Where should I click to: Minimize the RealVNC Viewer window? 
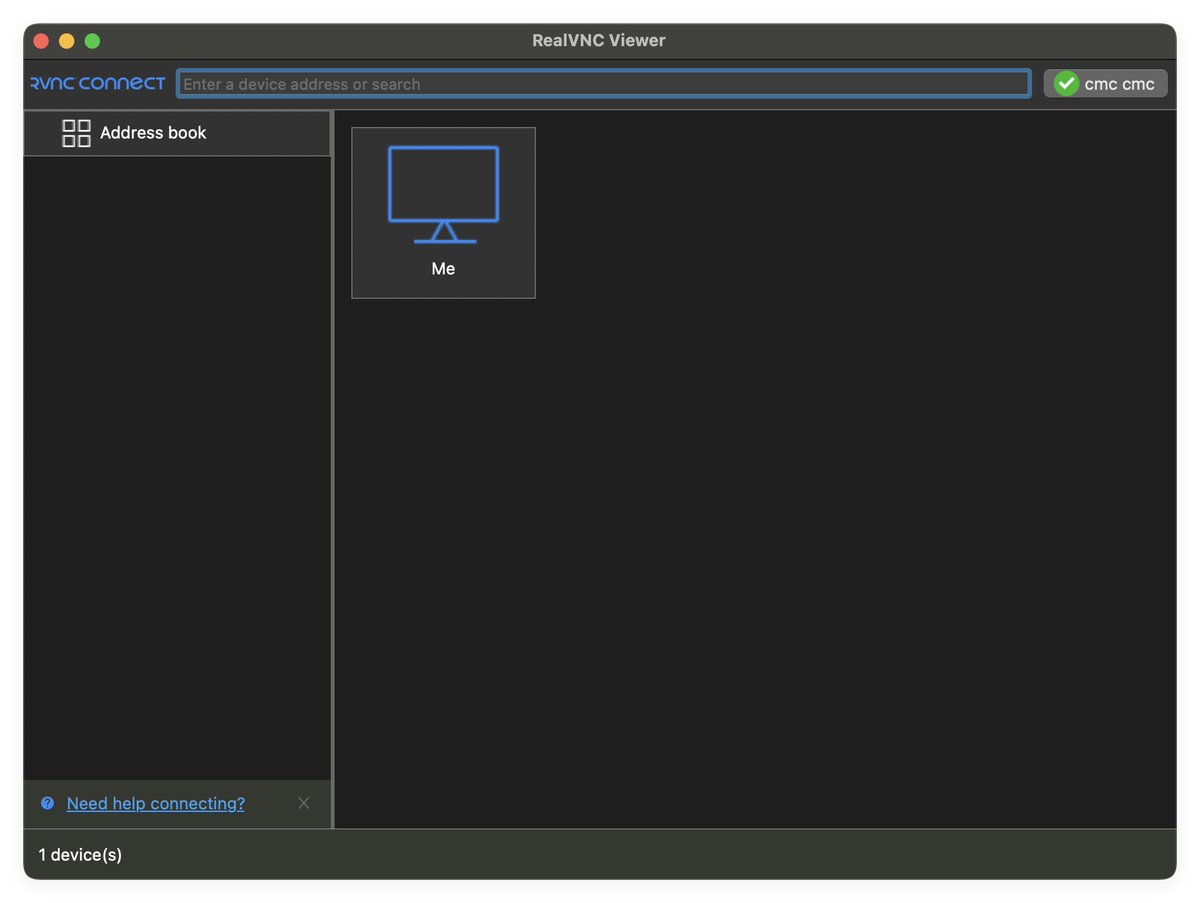point(67,41)
